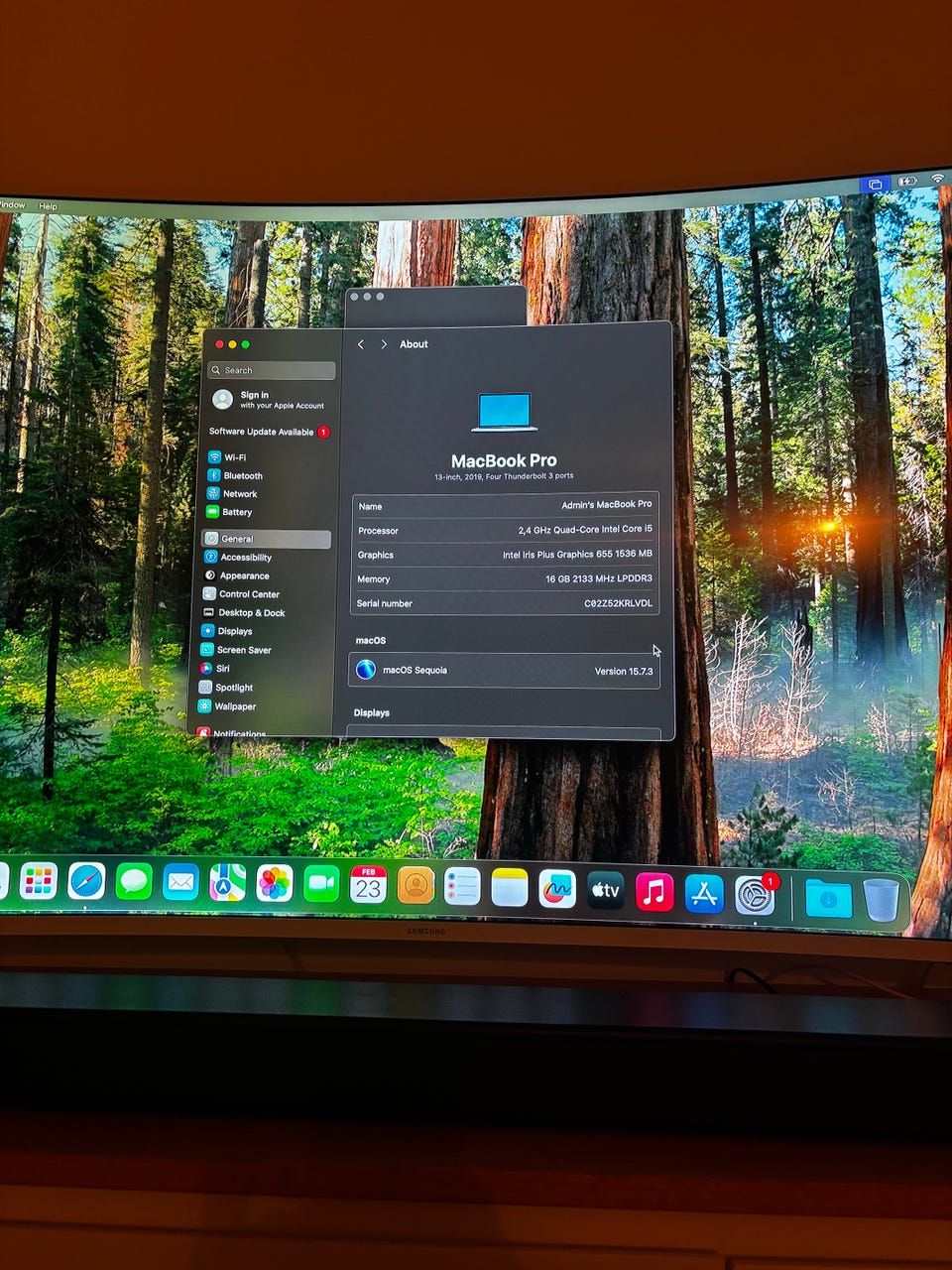Select Bluetooth in the sidebar
This screenshot has height=1270, width=952.
tap(235, 475)
